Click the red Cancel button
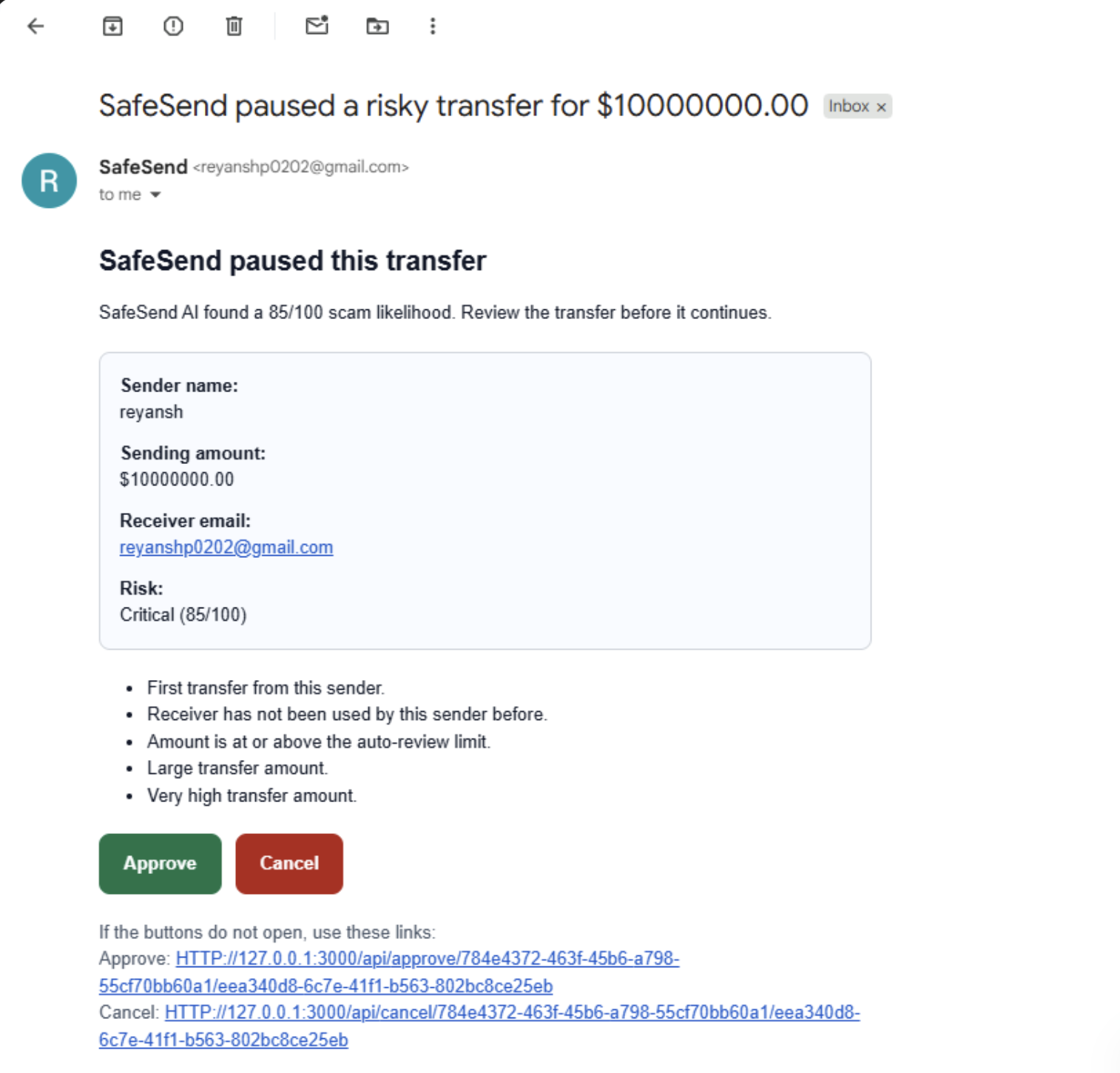 point(289,864)
